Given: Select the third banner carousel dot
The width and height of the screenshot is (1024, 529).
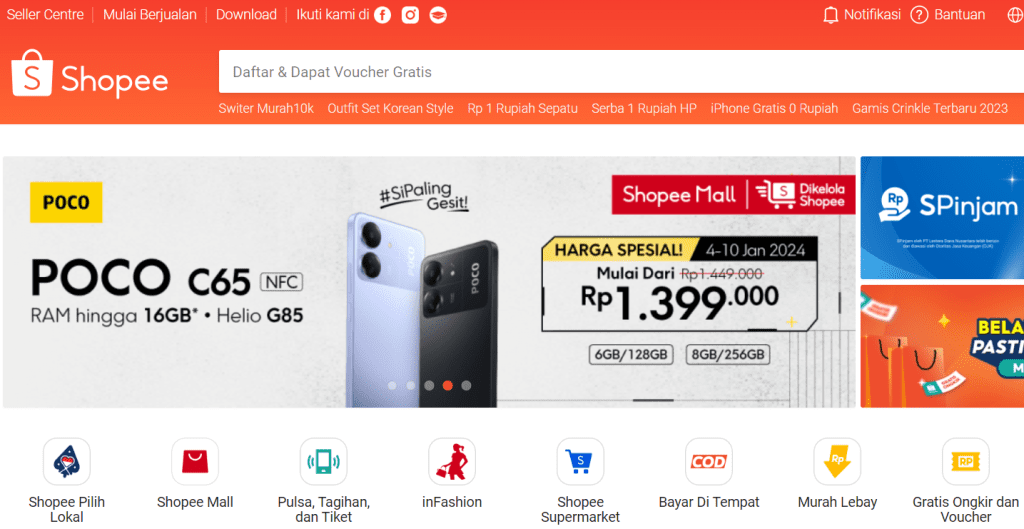Looking at the screenshot, I should tap(429, 385).
